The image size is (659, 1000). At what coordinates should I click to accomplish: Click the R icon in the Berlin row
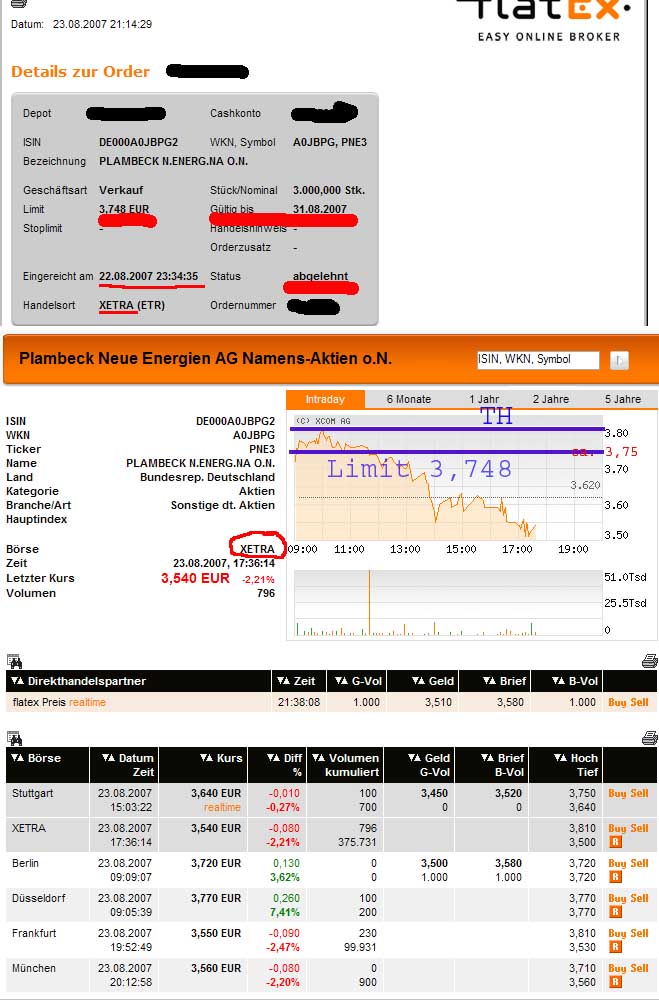616,877
